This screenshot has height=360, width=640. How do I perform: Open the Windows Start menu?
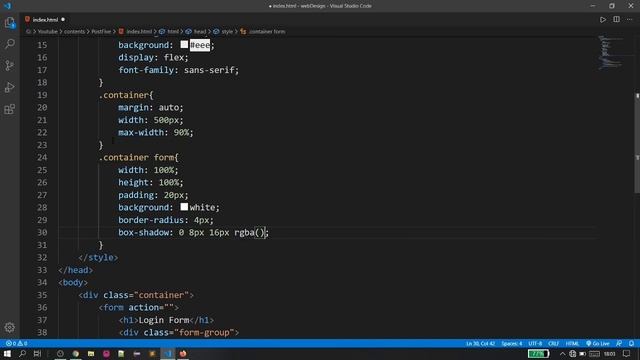pos(7,354)
